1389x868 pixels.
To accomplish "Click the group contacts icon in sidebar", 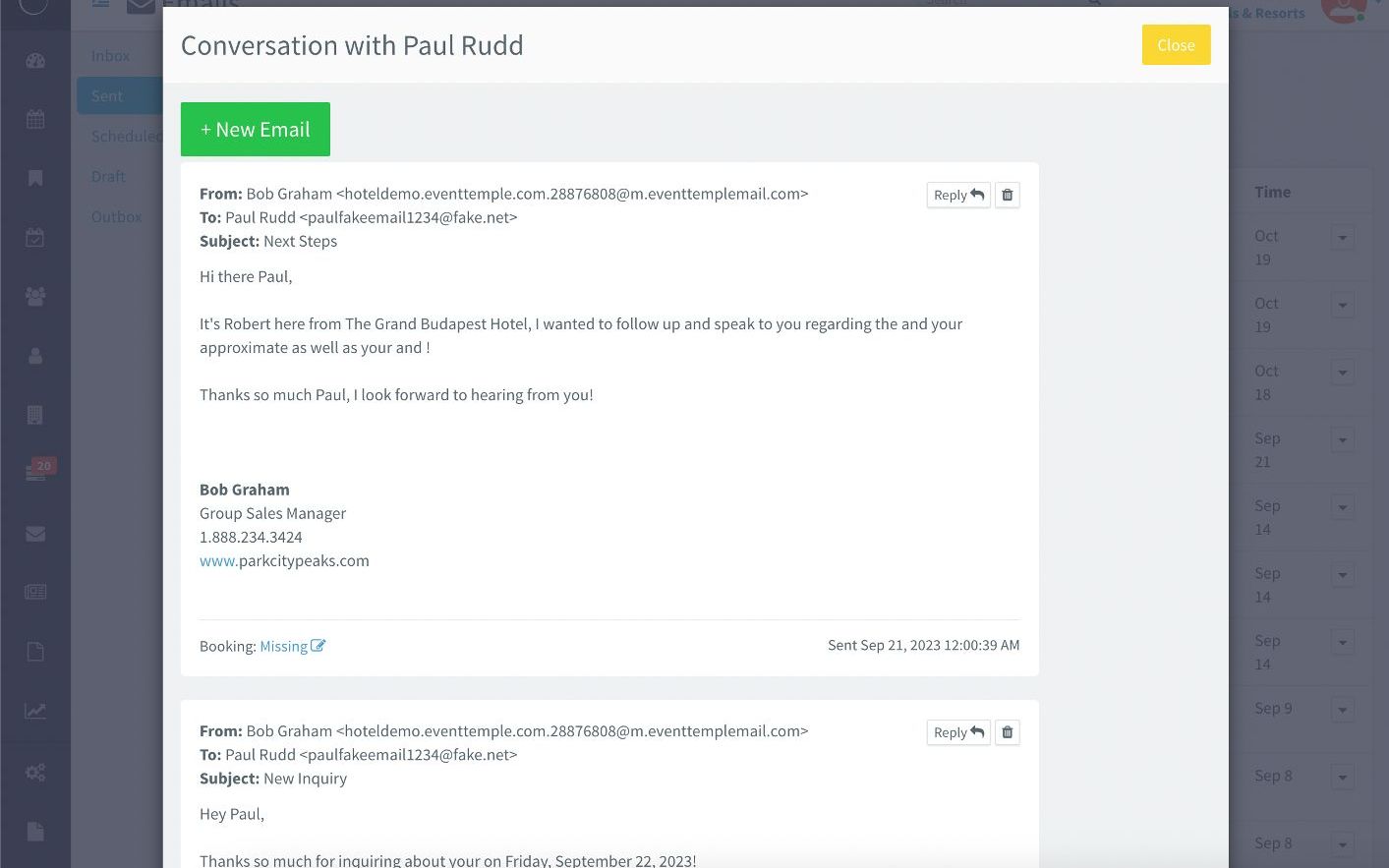I will 35,297.
